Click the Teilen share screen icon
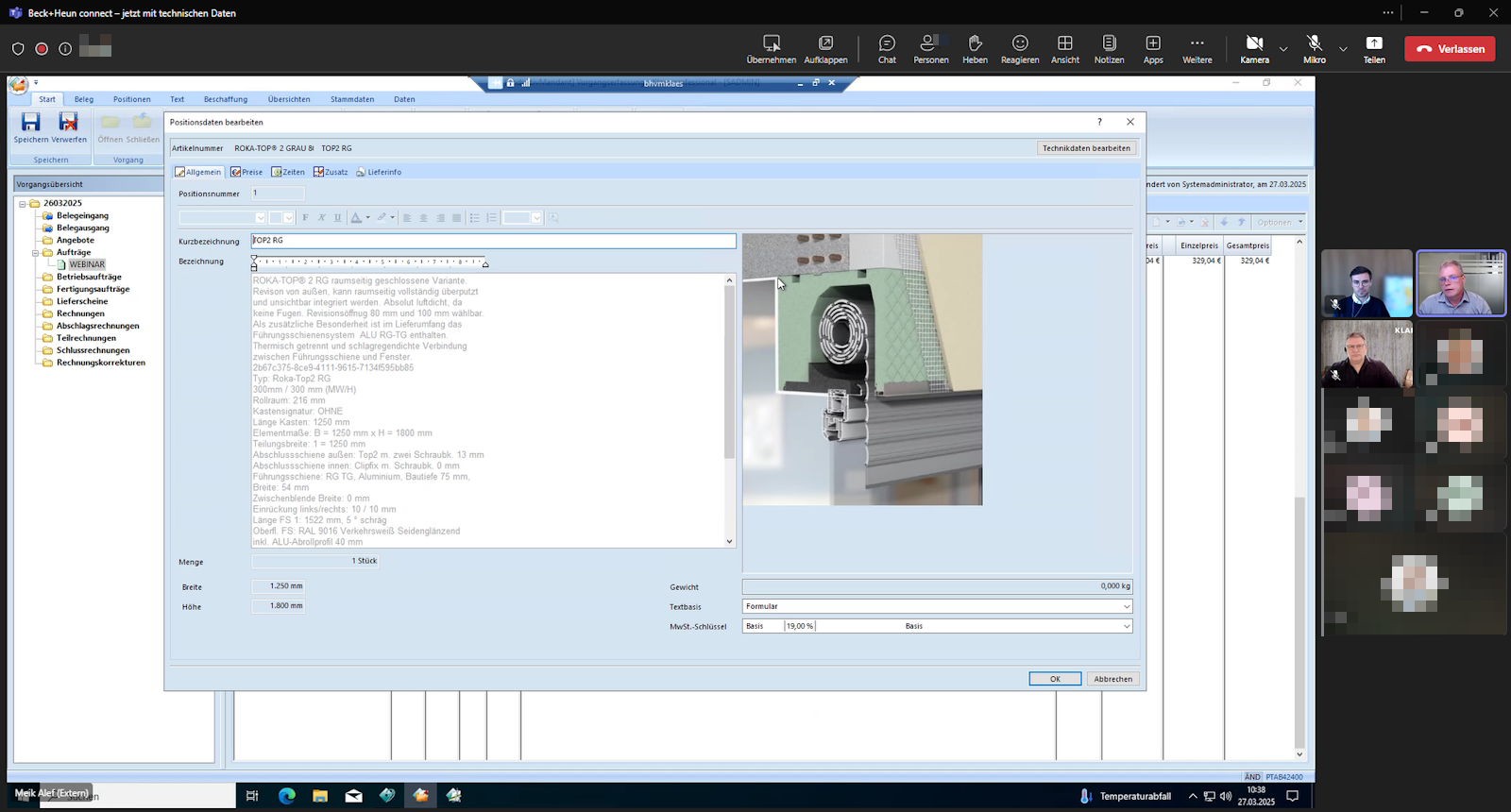This screenshot has height=812, width=1511. [x=1374, y=43]
